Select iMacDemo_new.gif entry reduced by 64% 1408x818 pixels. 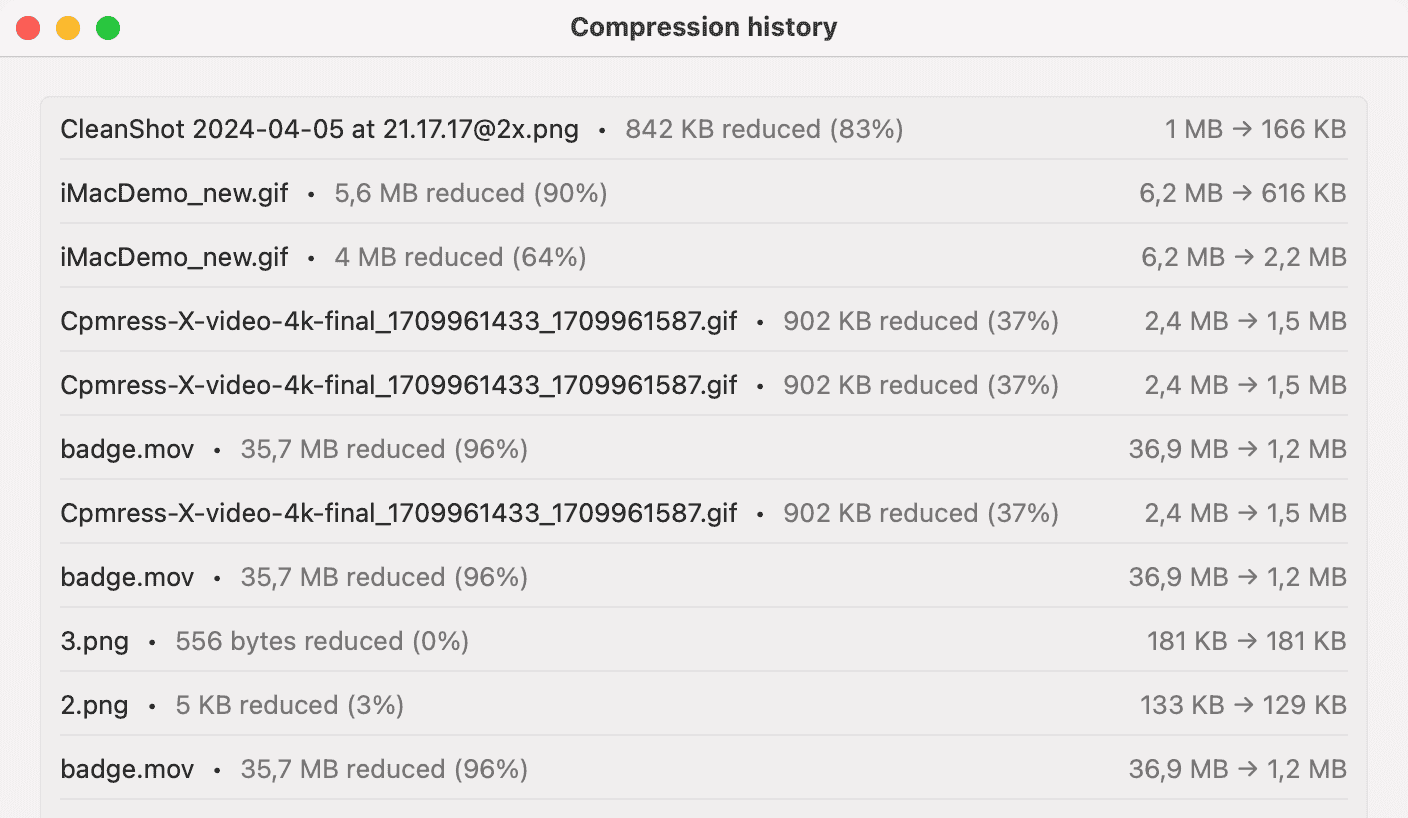(x=174, y=257)
